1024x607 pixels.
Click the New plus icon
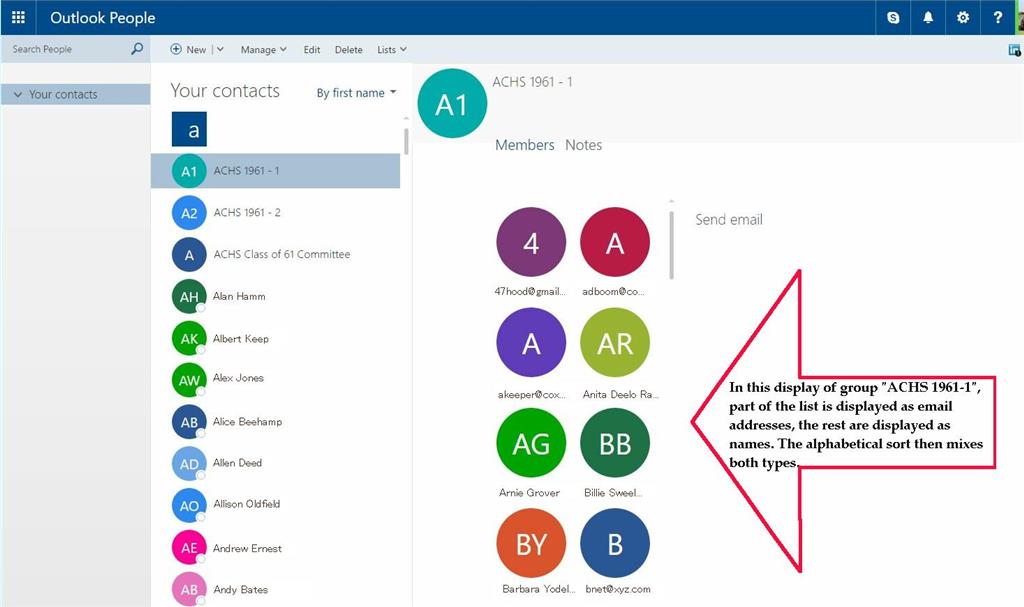pyautogui.click(x=176, y=49)
